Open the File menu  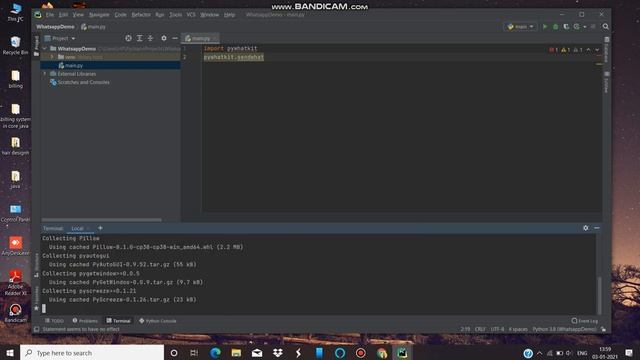pyautogui.click(x=50, y=15)
